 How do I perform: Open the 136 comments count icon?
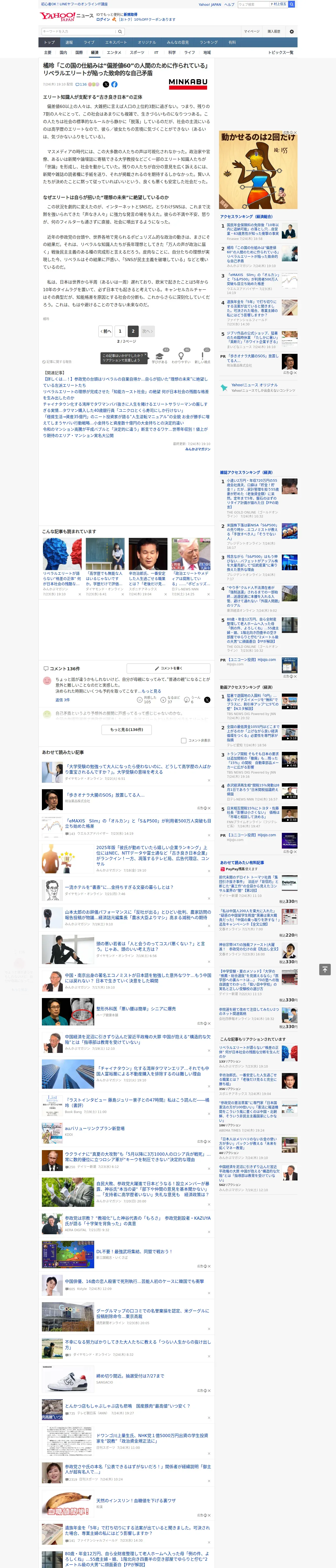click(81, 85)
